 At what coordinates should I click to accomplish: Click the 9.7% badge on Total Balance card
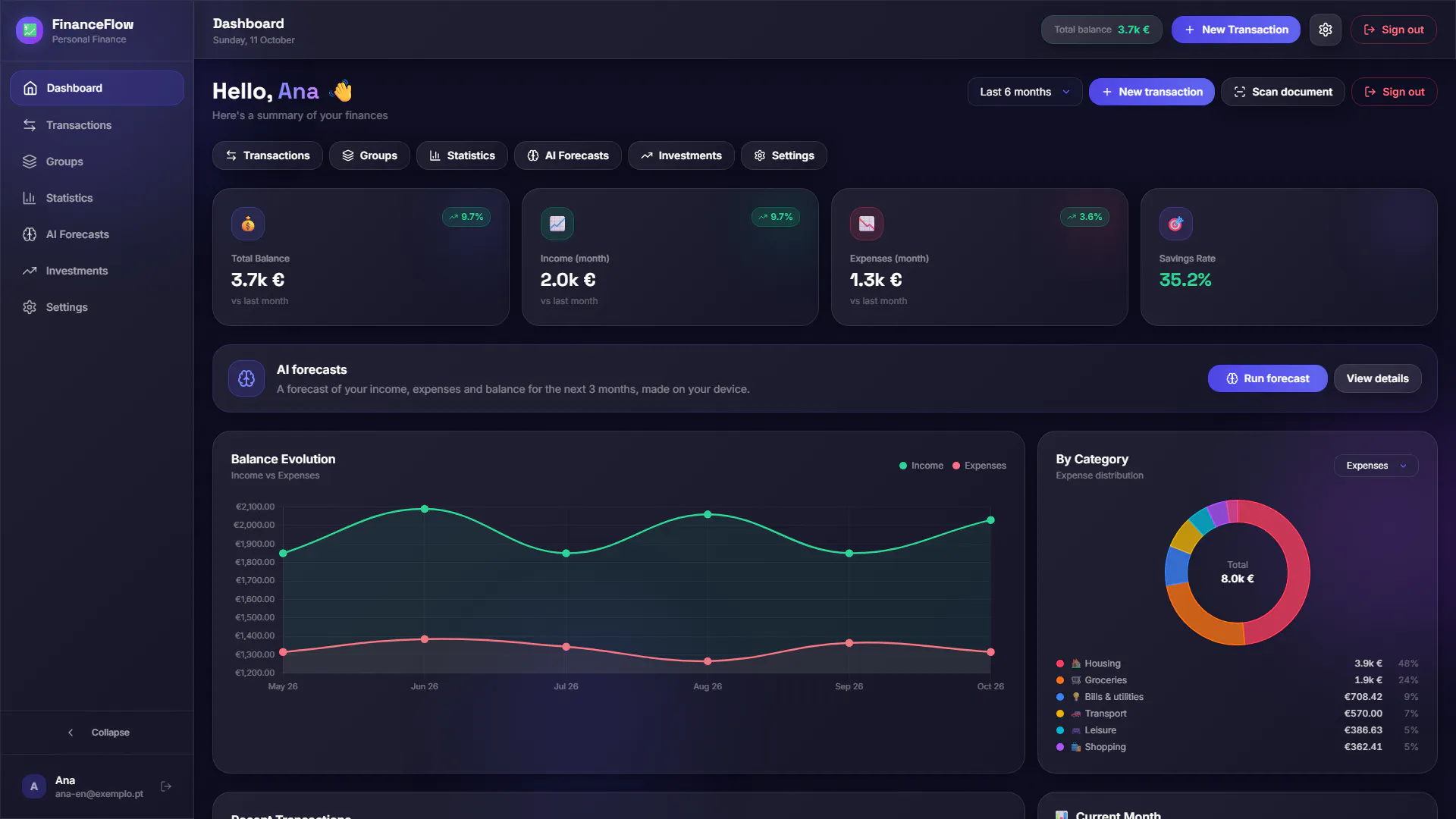pyautogui.click(x=466, y=217)
